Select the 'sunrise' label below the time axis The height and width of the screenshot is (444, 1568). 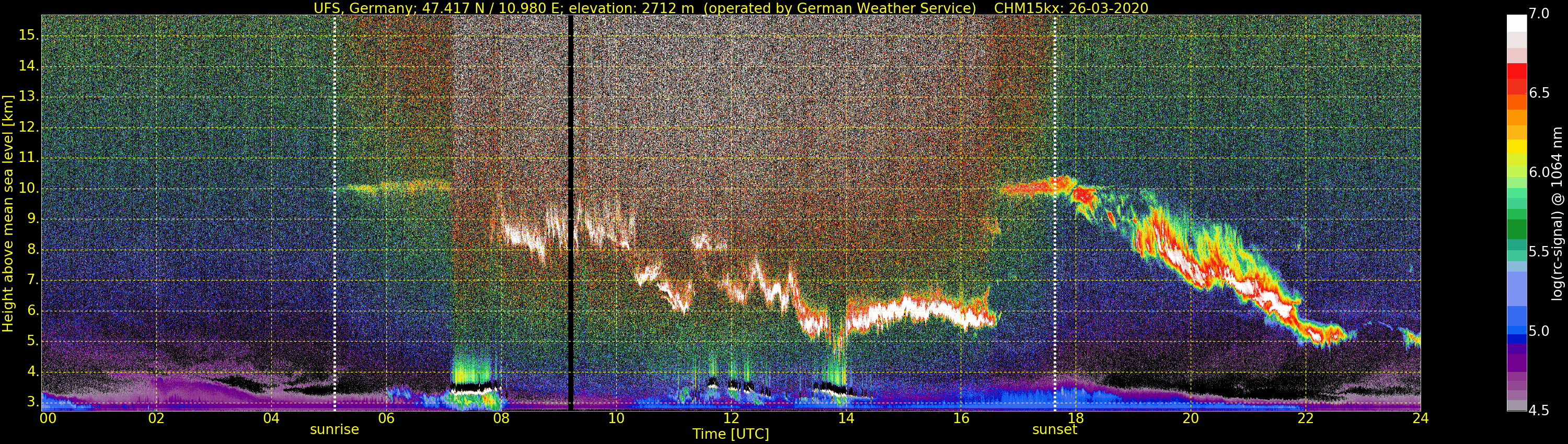[x=334, y=429]
